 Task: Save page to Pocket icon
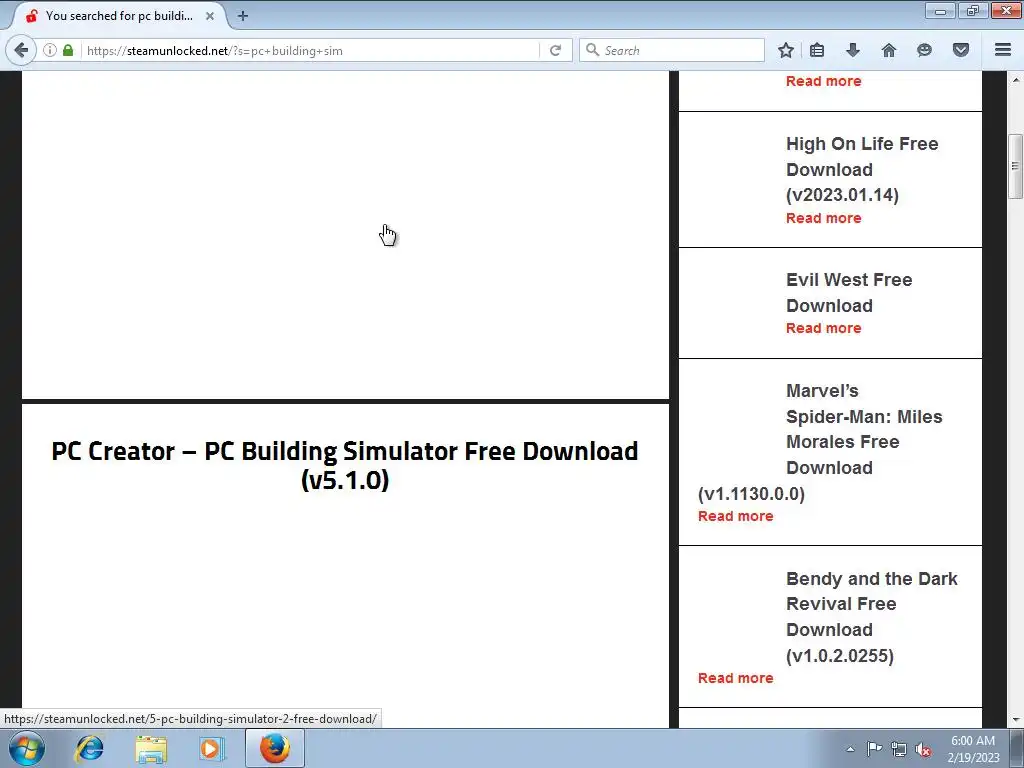point(961,50)
